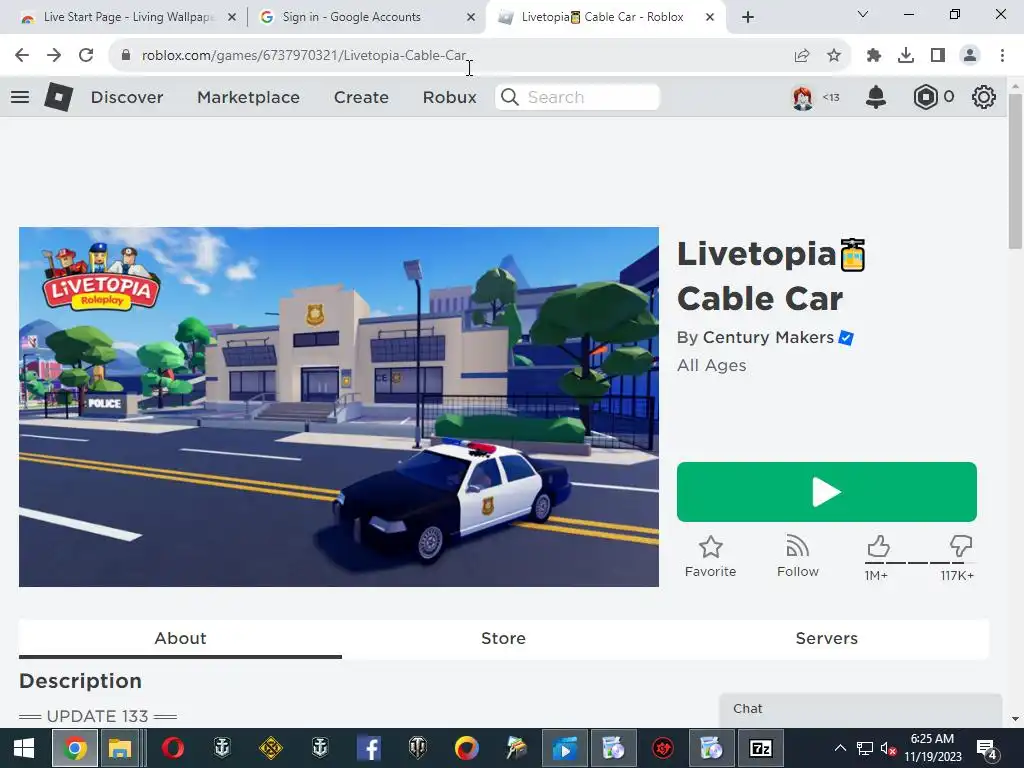The image size is (1024, 768).
Task: Open 7-Zip from the taskbar
Action: pos(761,748)
